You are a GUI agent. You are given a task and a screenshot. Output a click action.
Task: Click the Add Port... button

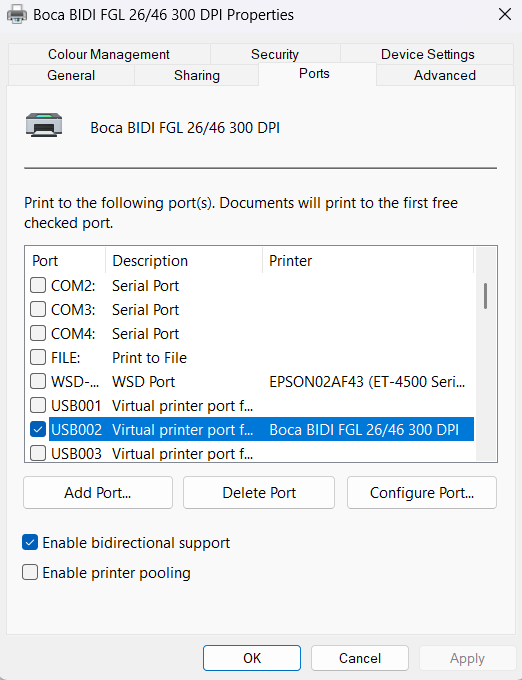98,493
